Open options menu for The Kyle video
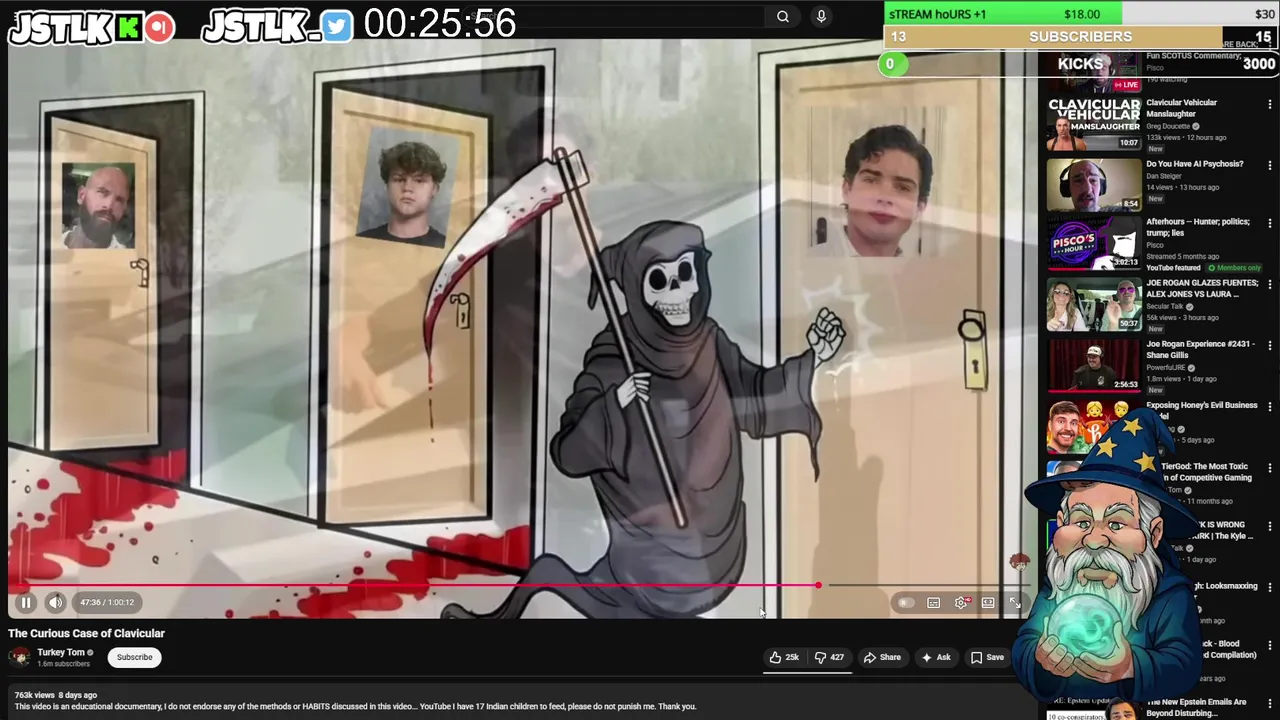Image resolution: width=1280 pixels, height=720 pixels. 1270,525
